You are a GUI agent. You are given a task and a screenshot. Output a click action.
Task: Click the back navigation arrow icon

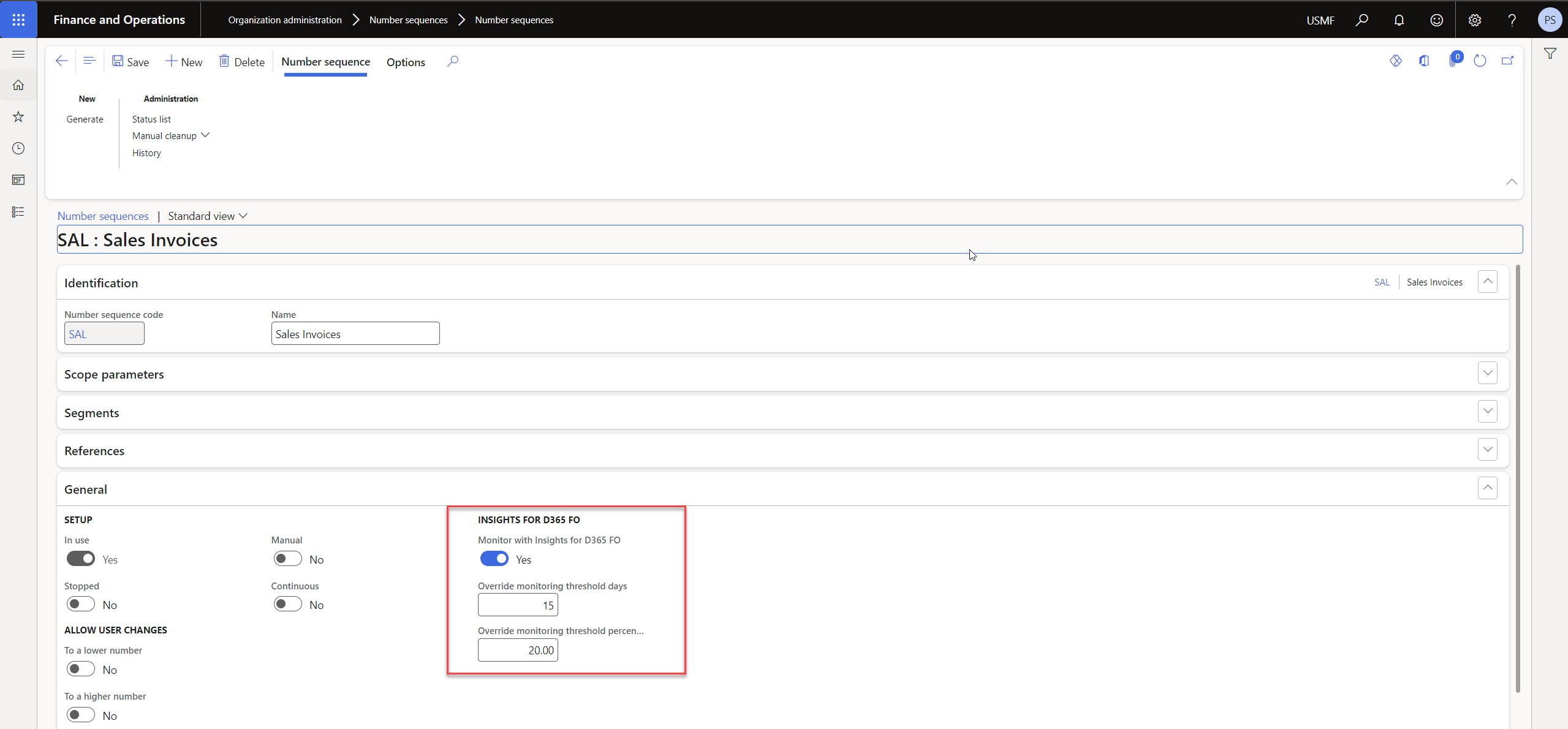click(x=62, y=61)
